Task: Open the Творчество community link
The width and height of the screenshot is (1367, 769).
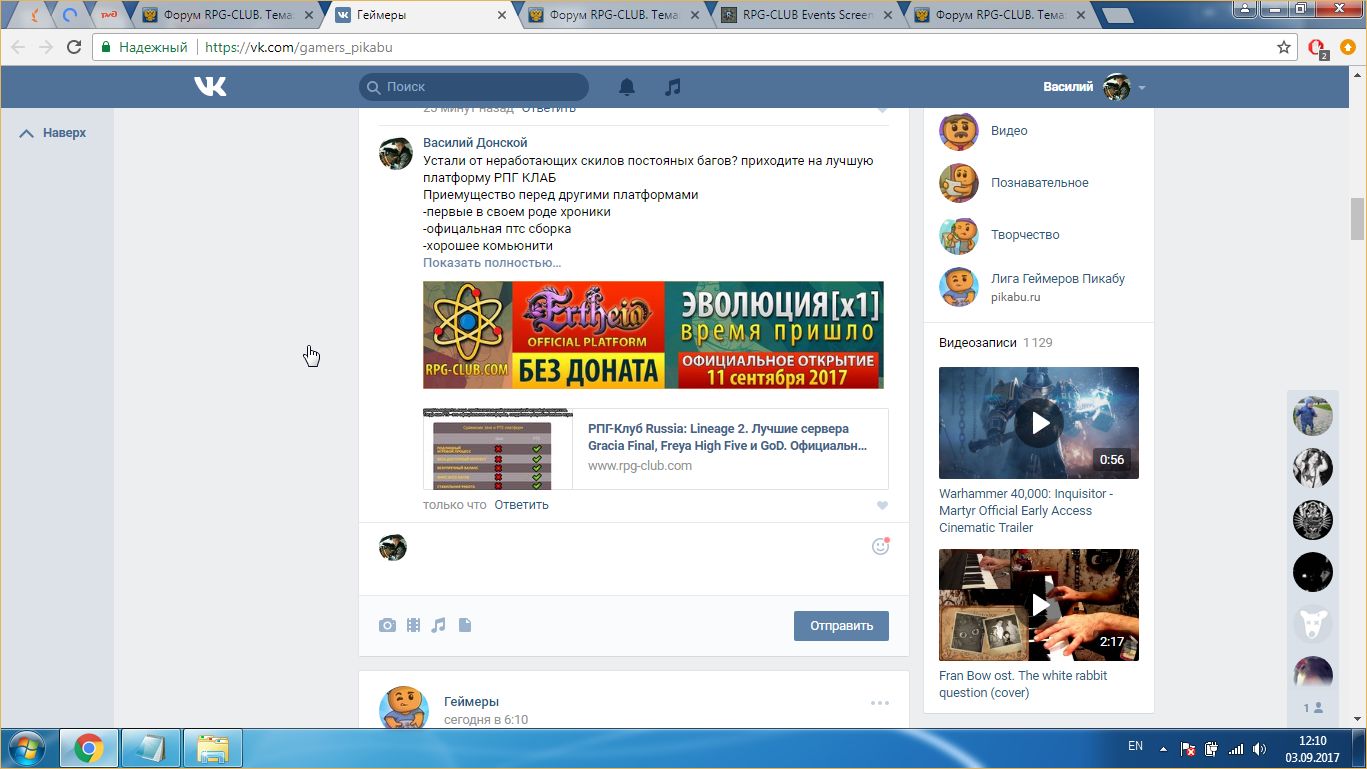Action: [x=1025, y=235]
